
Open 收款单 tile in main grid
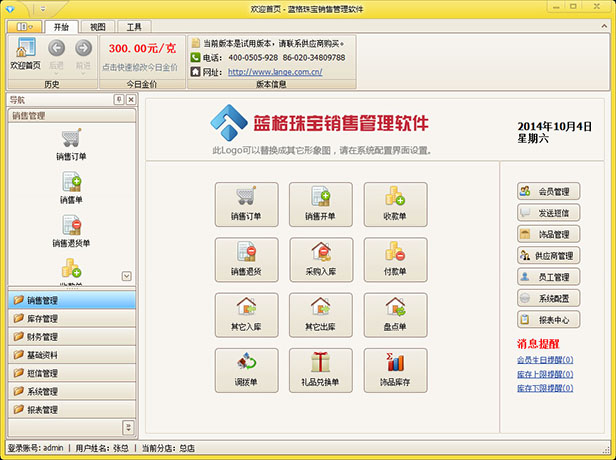coord(395,204)
